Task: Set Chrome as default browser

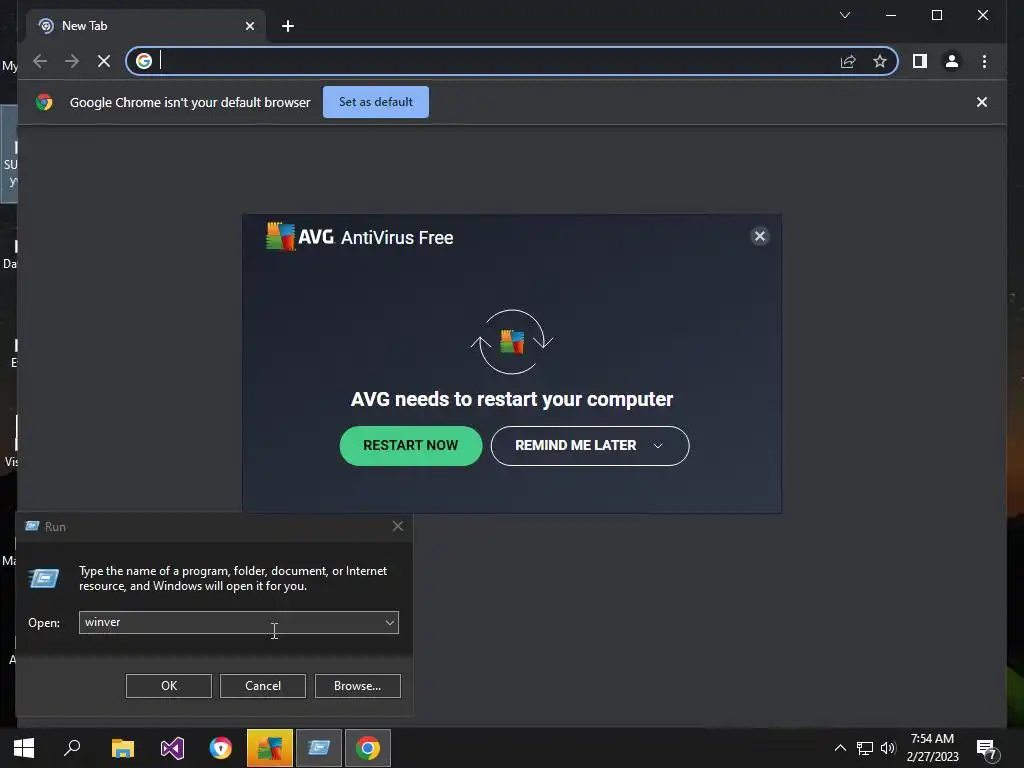Action: 376,102
